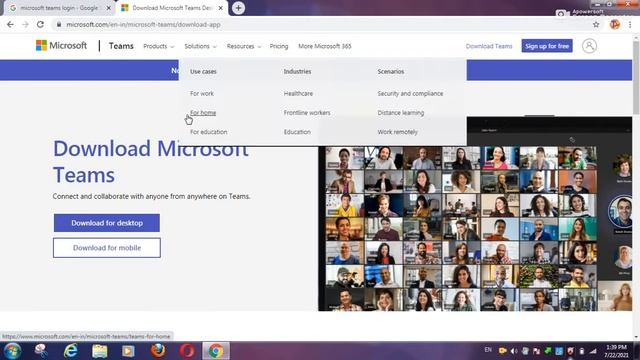Screen dimensions: 640x360
Task: Select For work under Use cases
Action: [x=202, y=93]
